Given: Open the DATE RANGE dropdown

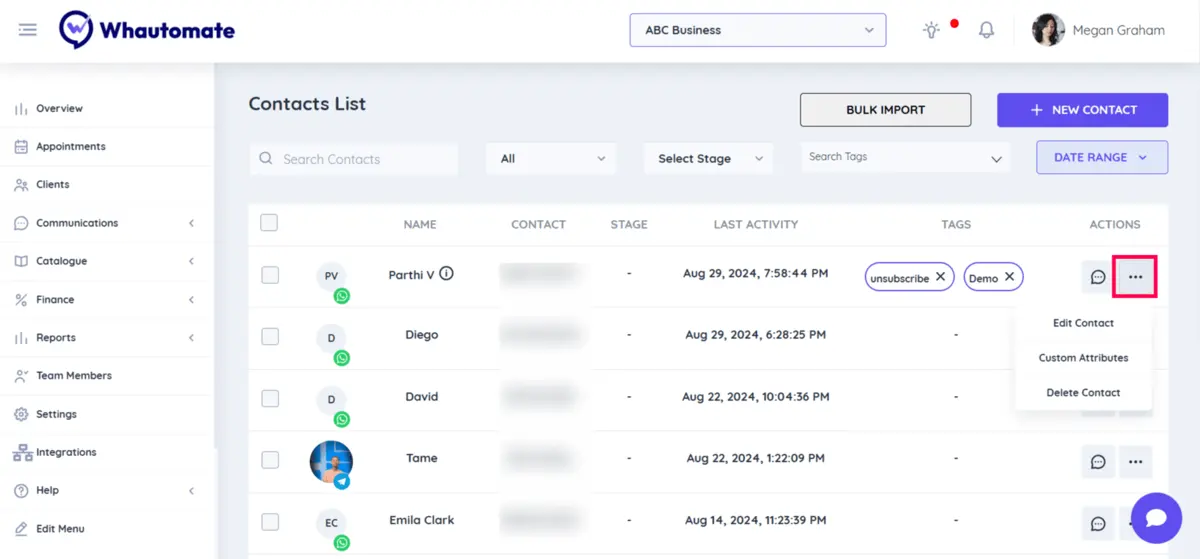Looking at the screenshot, I should [x=1102, y=158].
